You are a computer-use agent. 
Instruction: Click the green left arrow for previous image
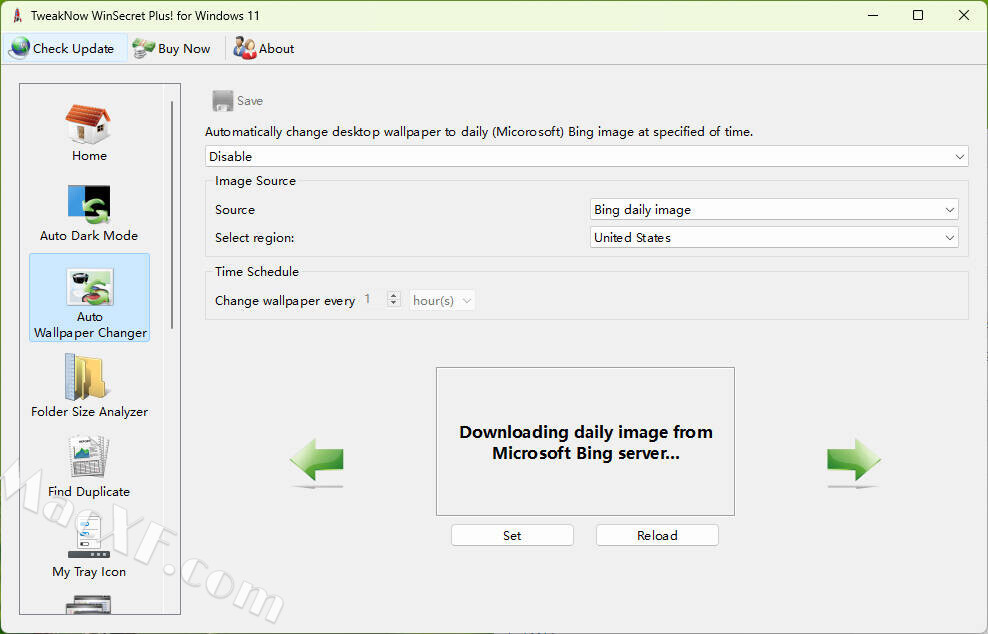coord(316,462)
